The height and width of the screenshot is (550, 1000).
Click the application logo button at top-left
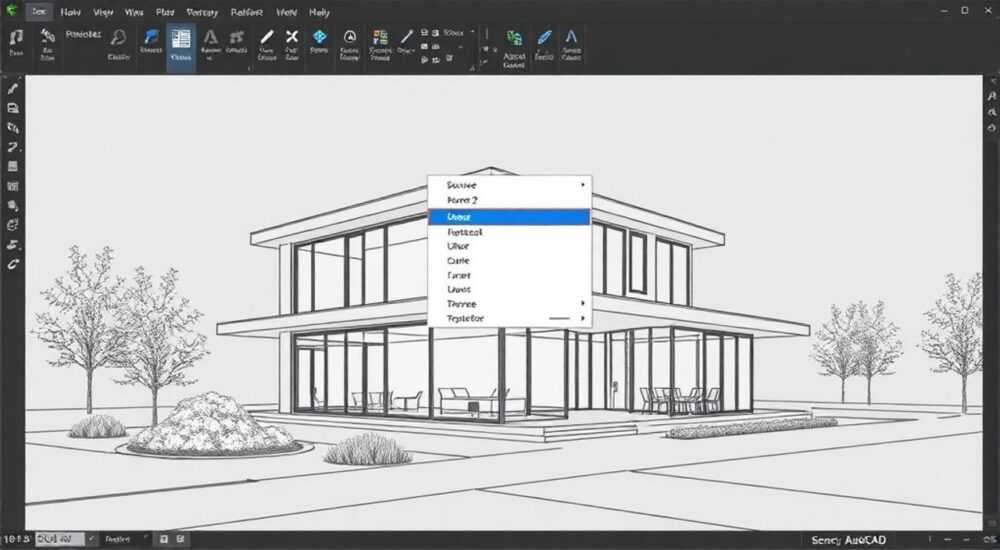pyautogui.click(x=11, y=11)
